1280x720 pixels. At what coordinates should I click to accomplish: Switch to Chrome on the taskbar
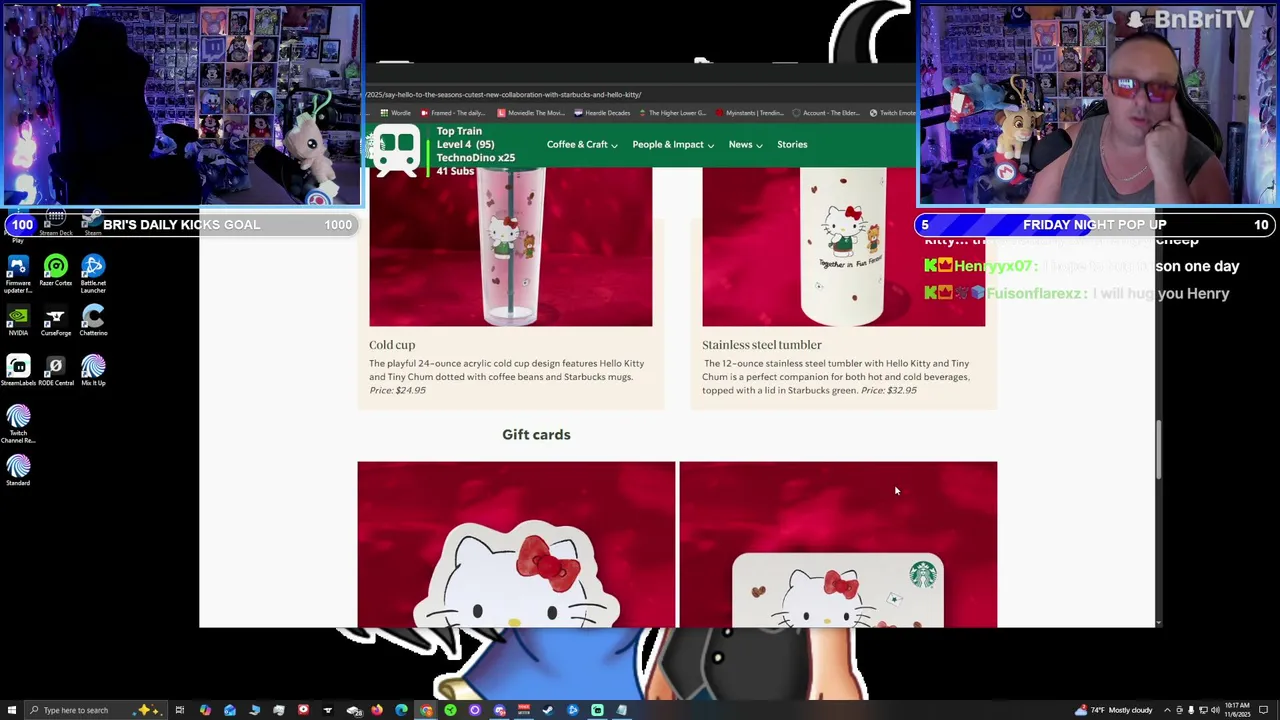(426, 710)
